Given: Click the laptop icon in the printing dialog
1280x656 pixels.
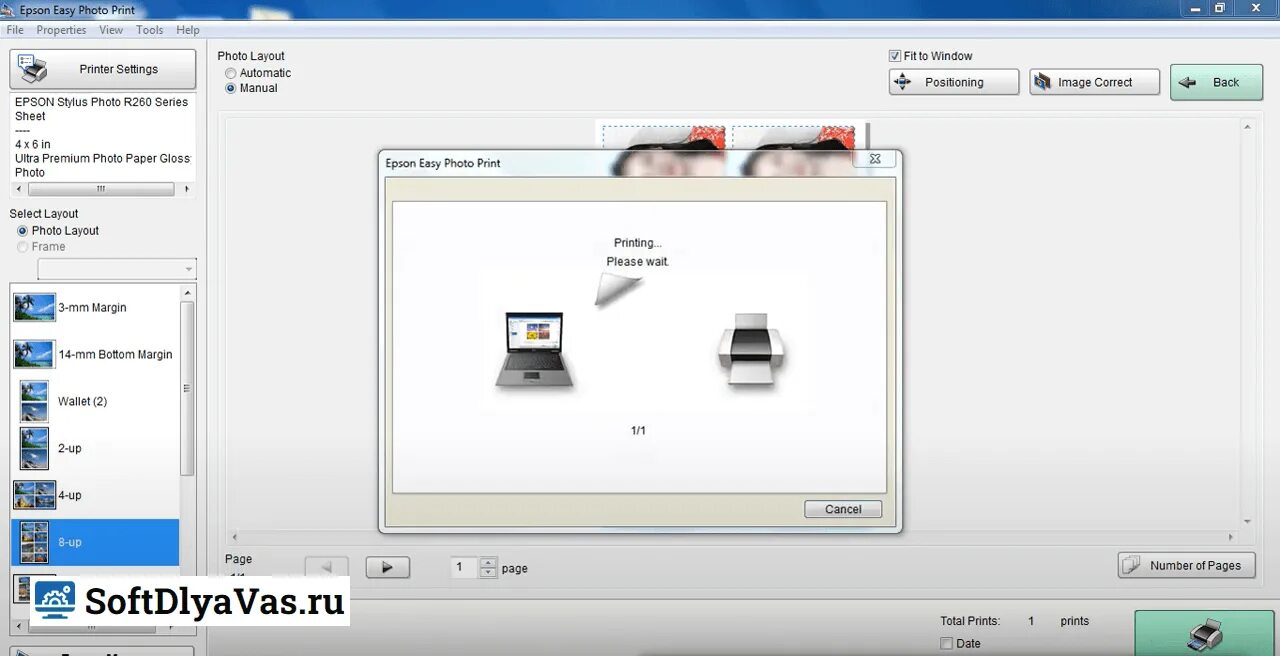Looking at the screenshot, I should [x=535, y=350].
